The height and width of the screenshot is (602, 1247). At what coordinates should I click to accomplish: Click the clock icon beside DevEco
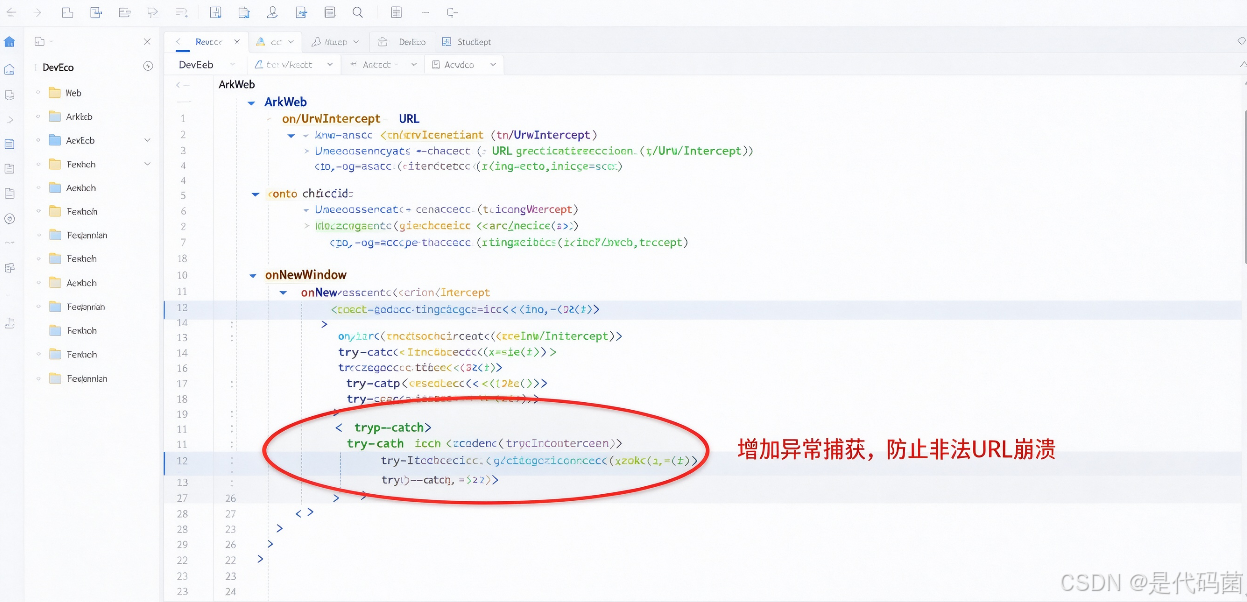pos(148,67)
